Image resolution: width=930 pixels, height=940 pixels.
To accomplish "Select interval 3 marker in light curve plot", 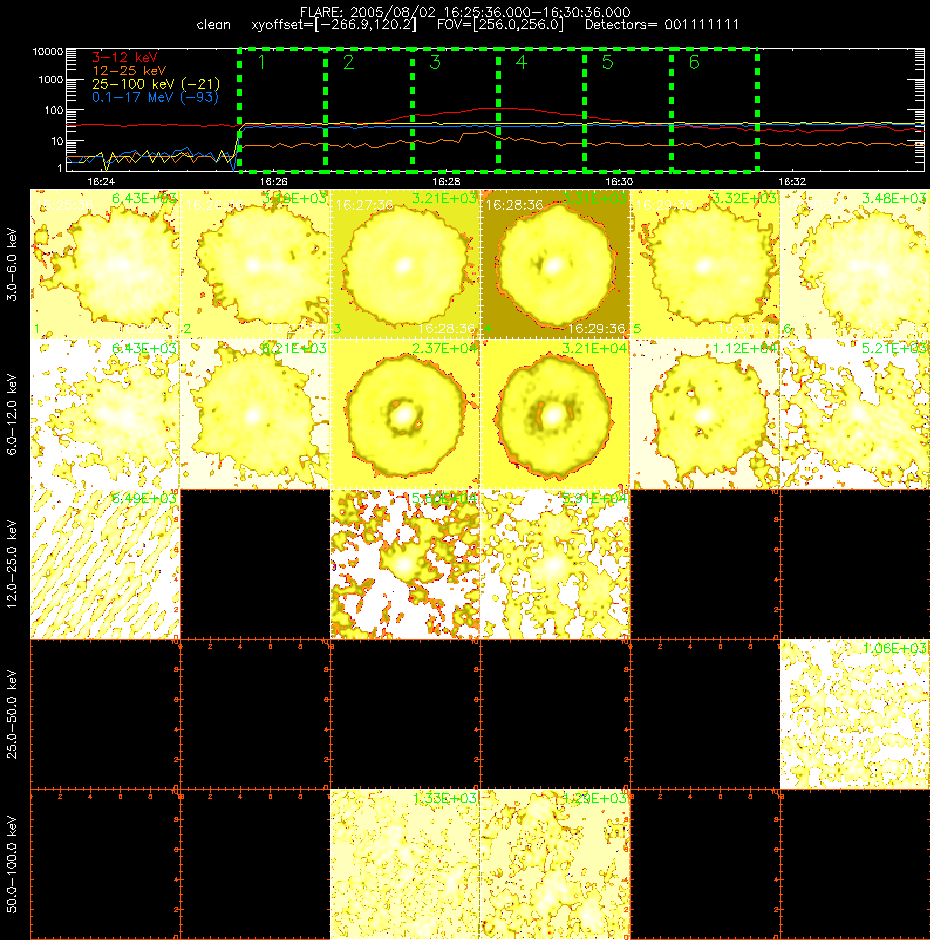I will tap(435, 62).
